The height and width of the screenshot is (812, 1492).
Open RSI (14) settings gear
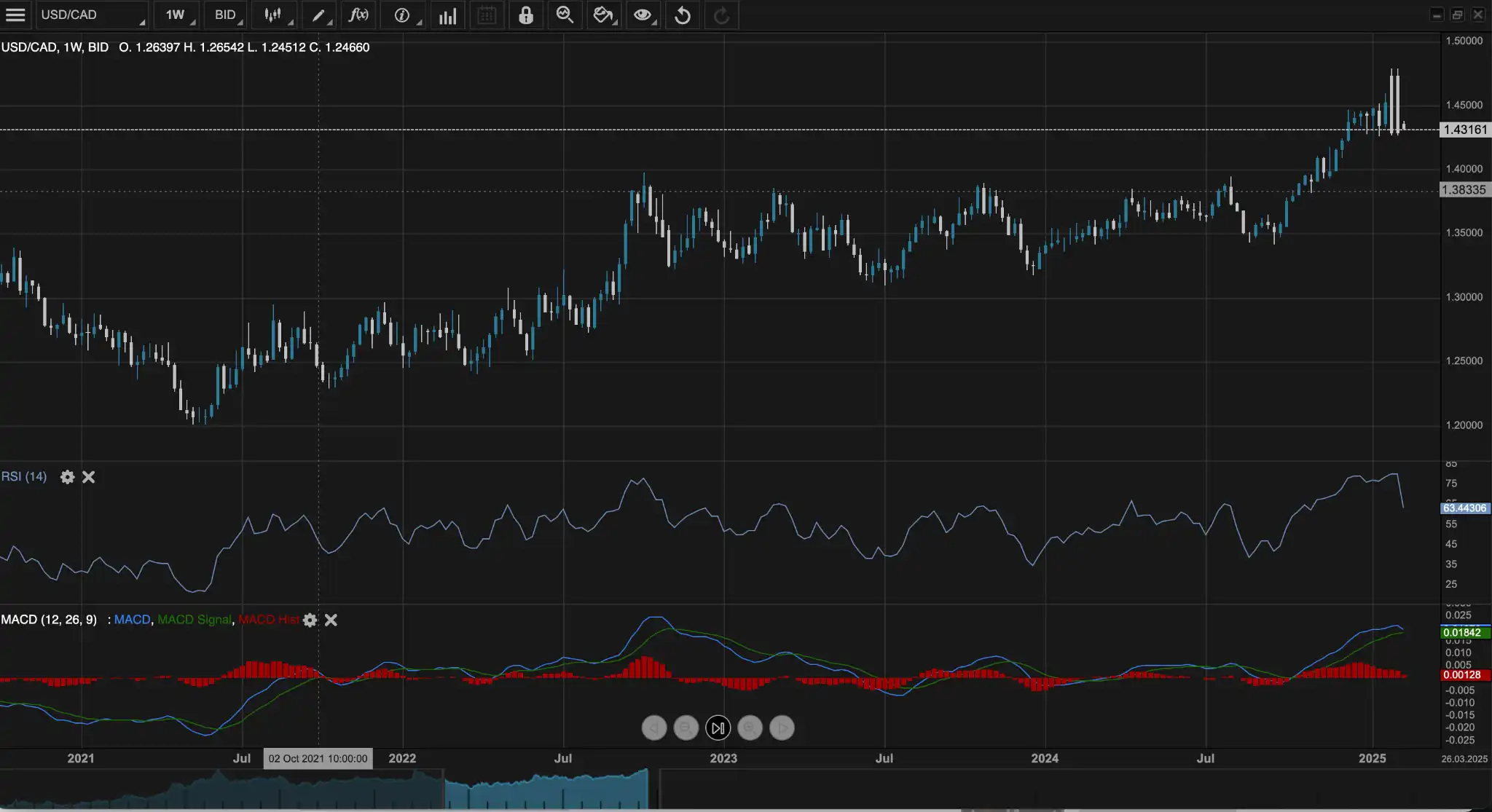(67, 477)
